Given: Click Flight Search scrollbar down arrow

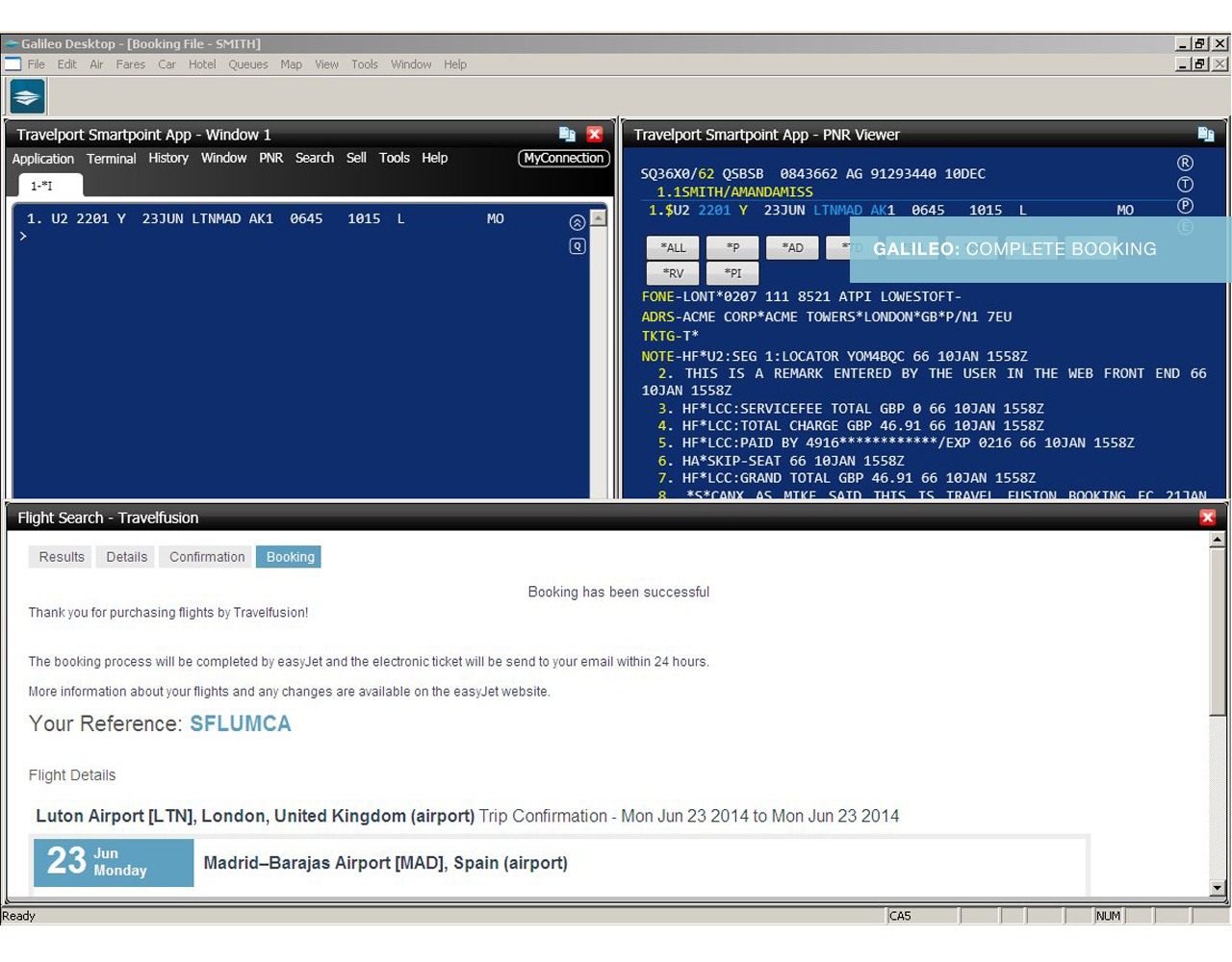Looking at the screenshot, I should 1218,888.
